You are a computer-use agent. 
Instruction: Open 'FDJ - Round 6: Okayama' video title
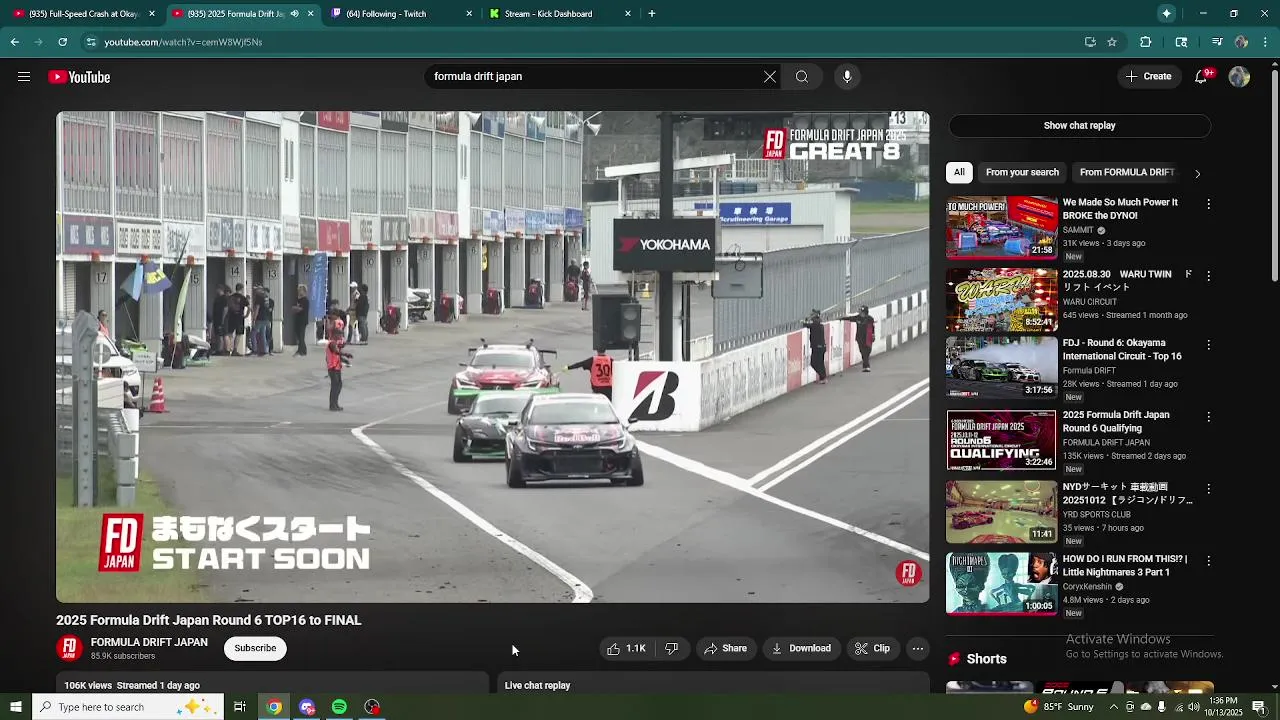click(x=1122, y=350)
